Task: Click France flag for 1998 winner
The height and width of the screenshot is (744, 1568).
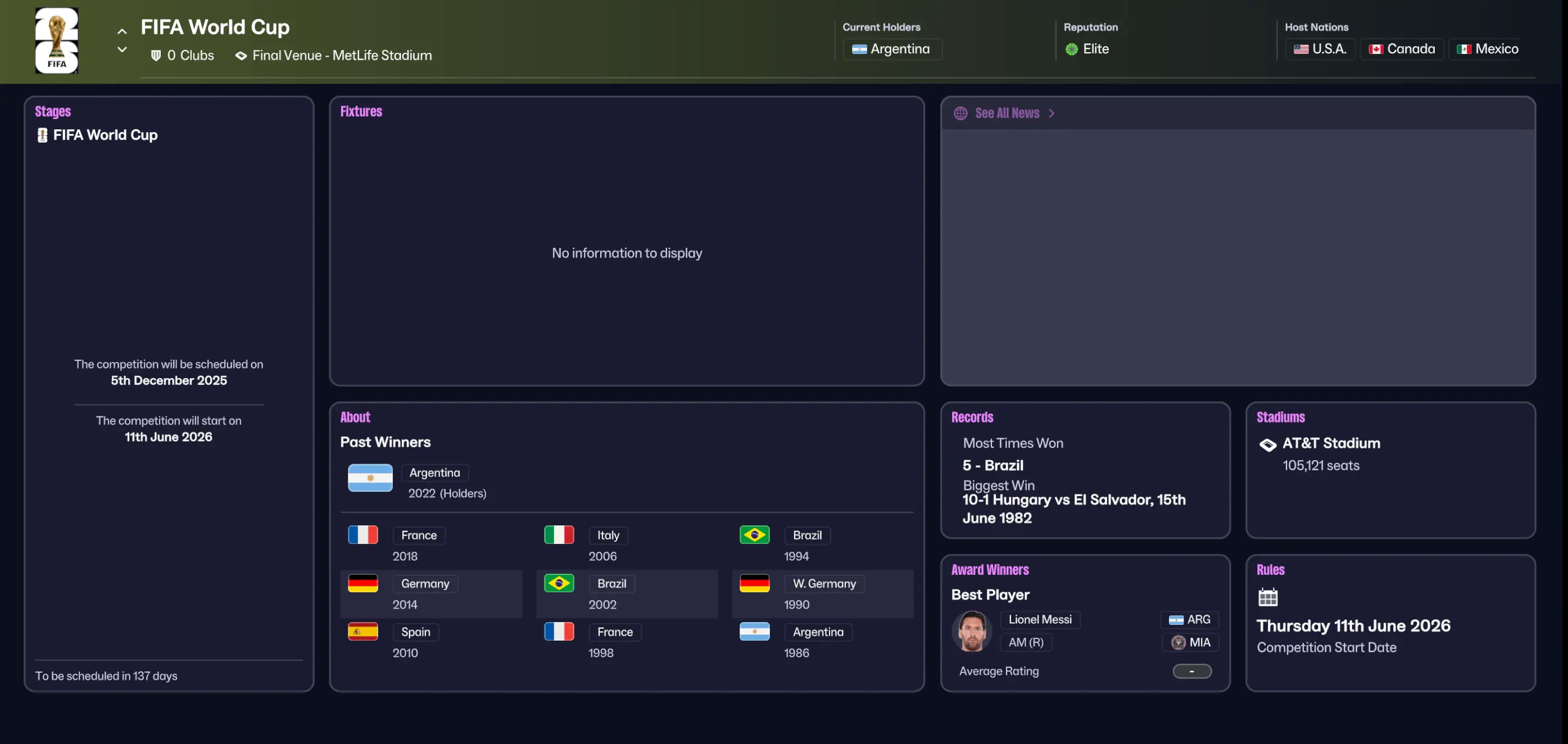Action: click(559, 632)
